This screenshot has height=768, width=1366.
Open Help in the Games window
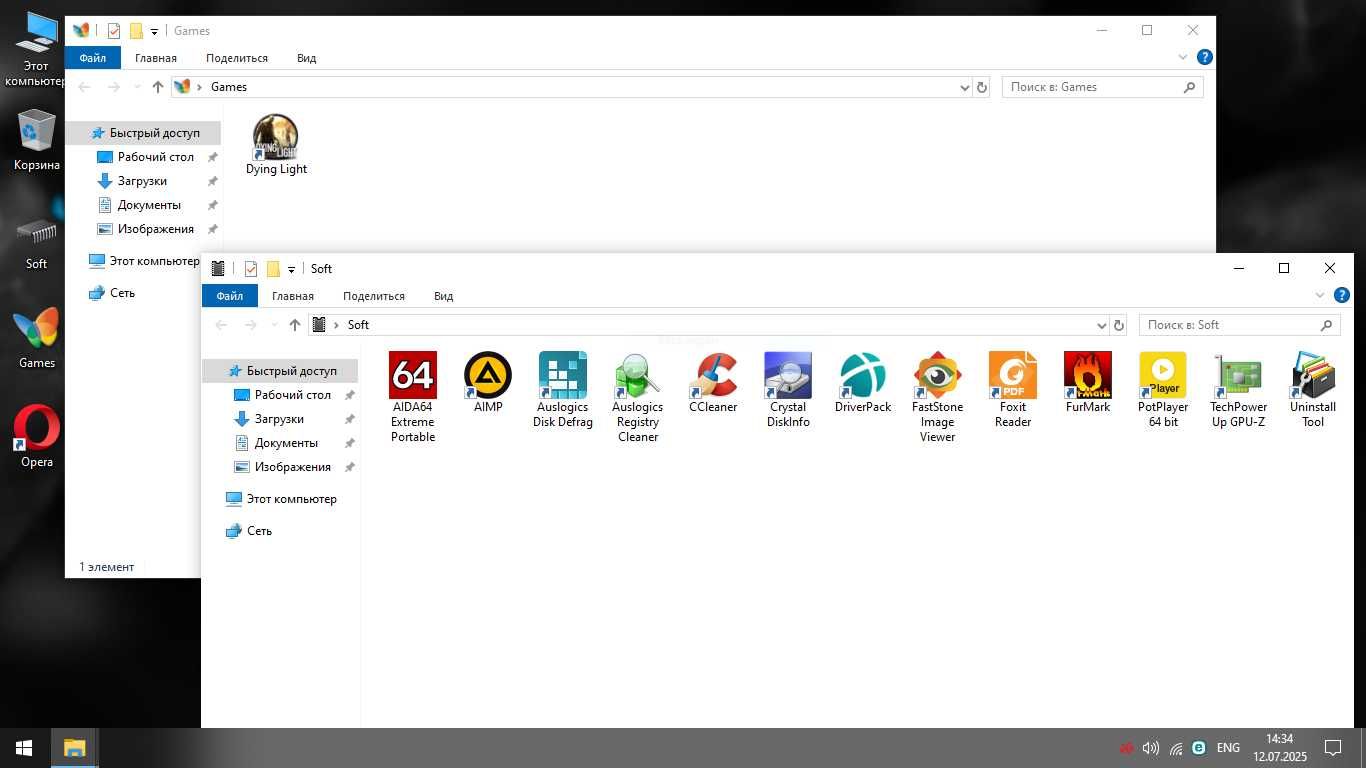tap(1205, 58)
